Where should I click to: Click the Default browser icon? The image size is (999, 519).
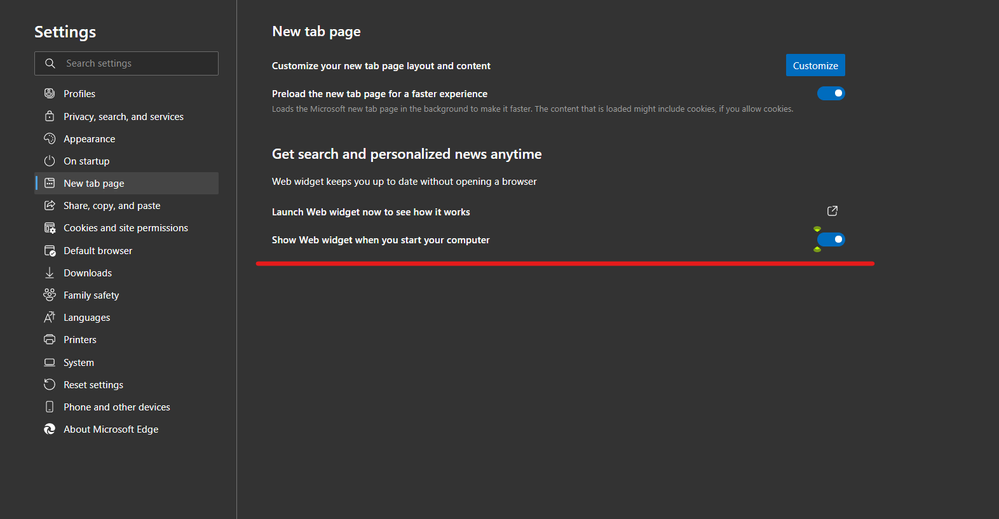[50, 250]
